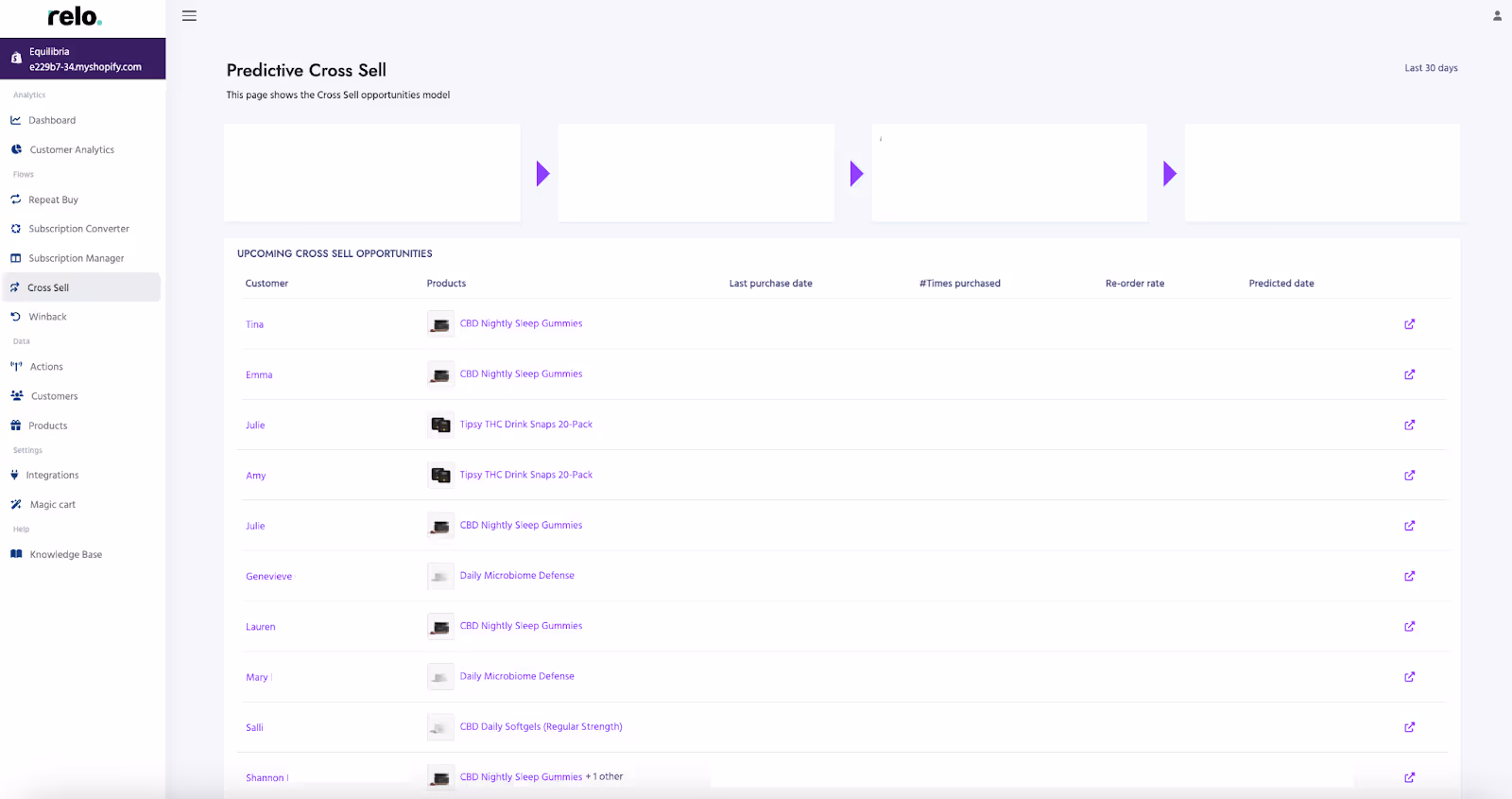Image resolution: width=1512 pixels, height=799 pixels.
Task: Click customer name Salli
Action: click(254, 727)
